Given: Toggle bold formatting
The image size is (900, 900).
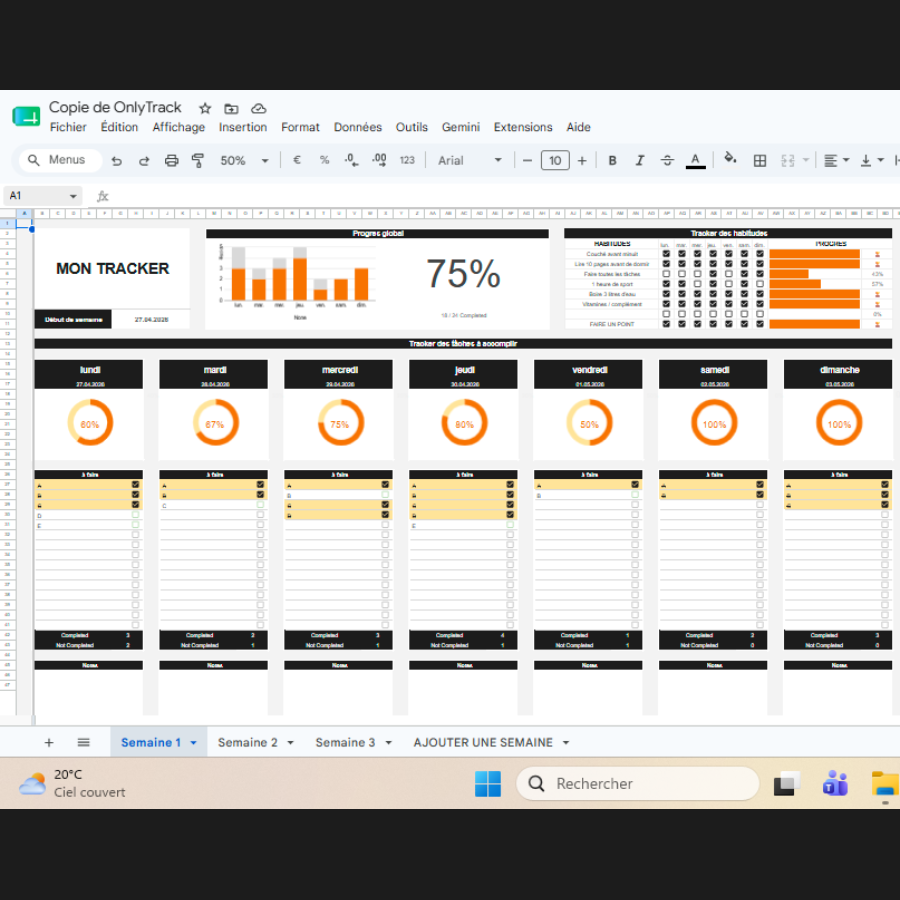Looking at the screenshot, I should [x=612, y=161].
